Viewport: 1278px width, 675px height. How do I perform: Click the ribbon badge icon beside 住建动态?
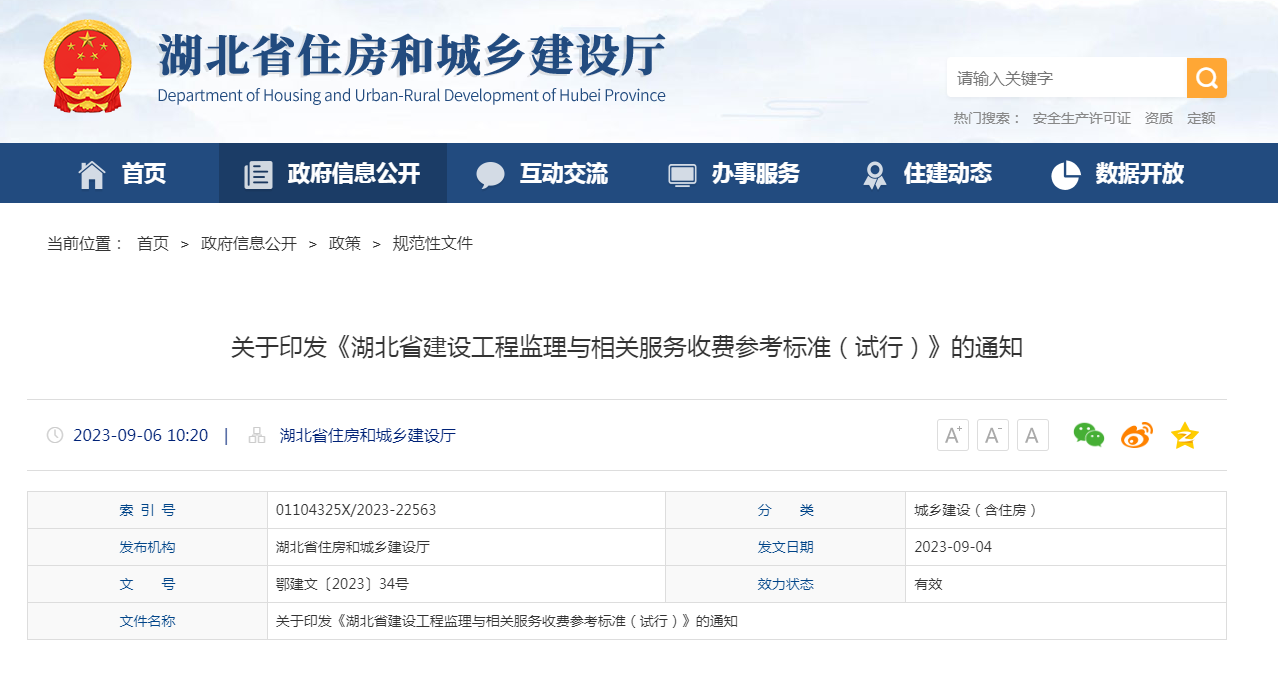pyautogui.click(x=875, y=175)
